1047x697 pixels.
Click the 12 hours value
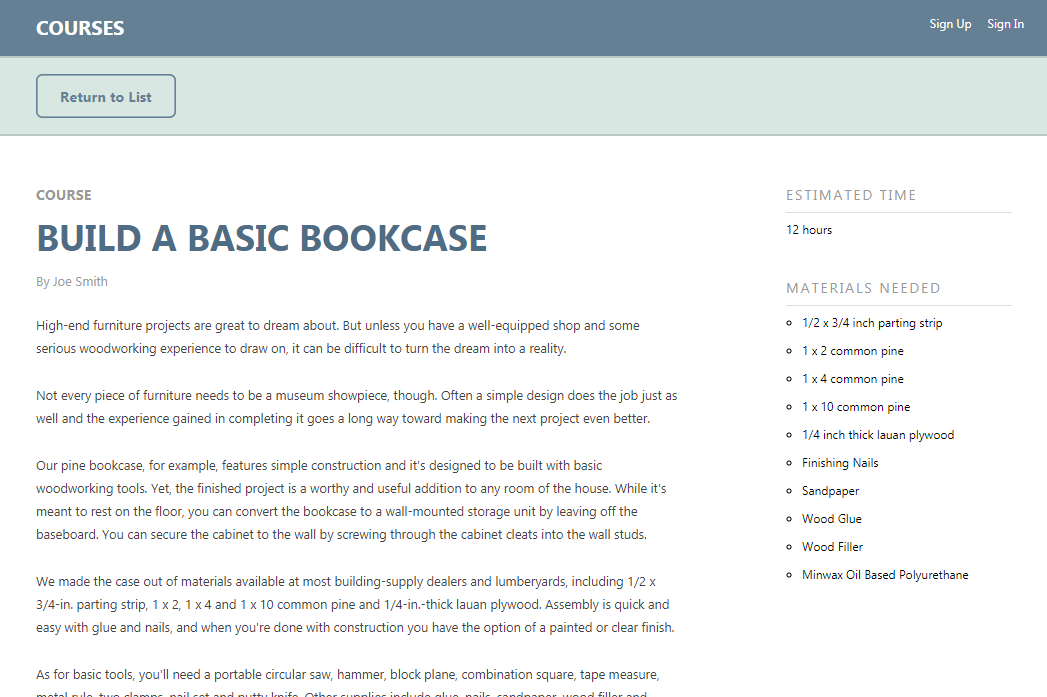click(x=809, y=230)
